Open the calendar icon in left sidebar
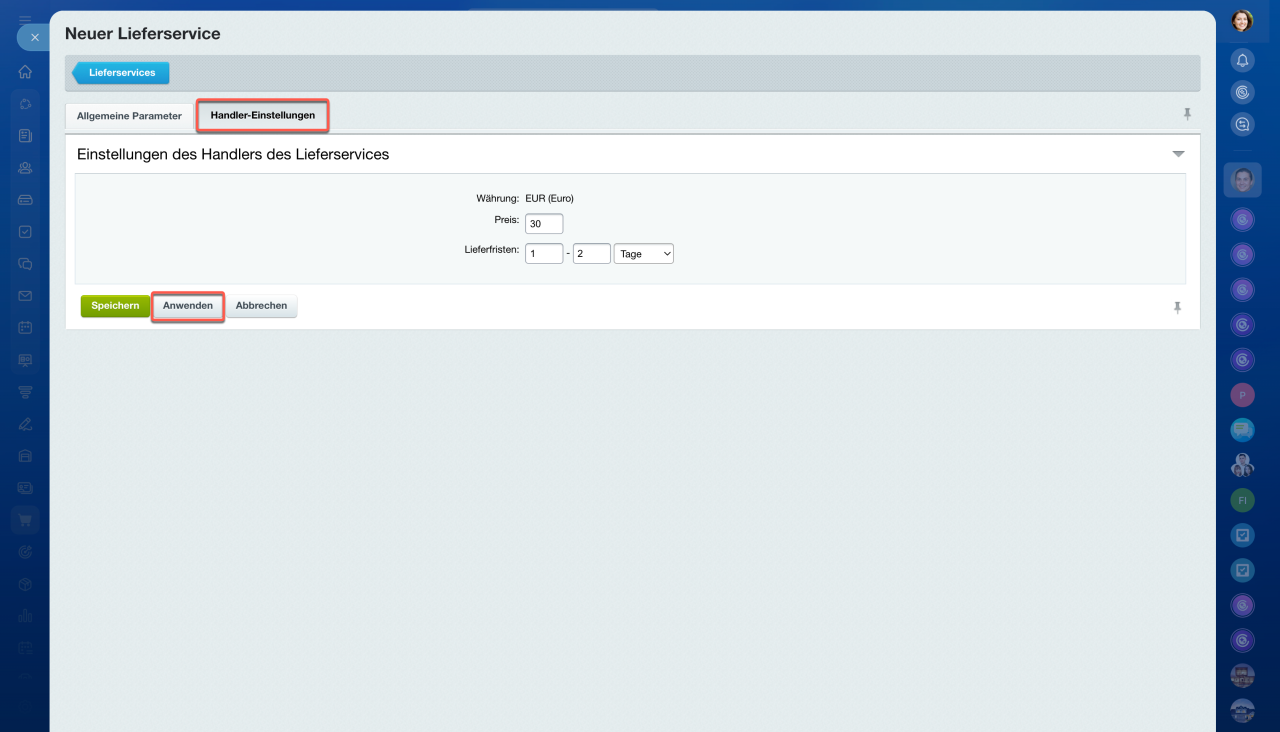The image size is (1280, 732). (25, 328)
